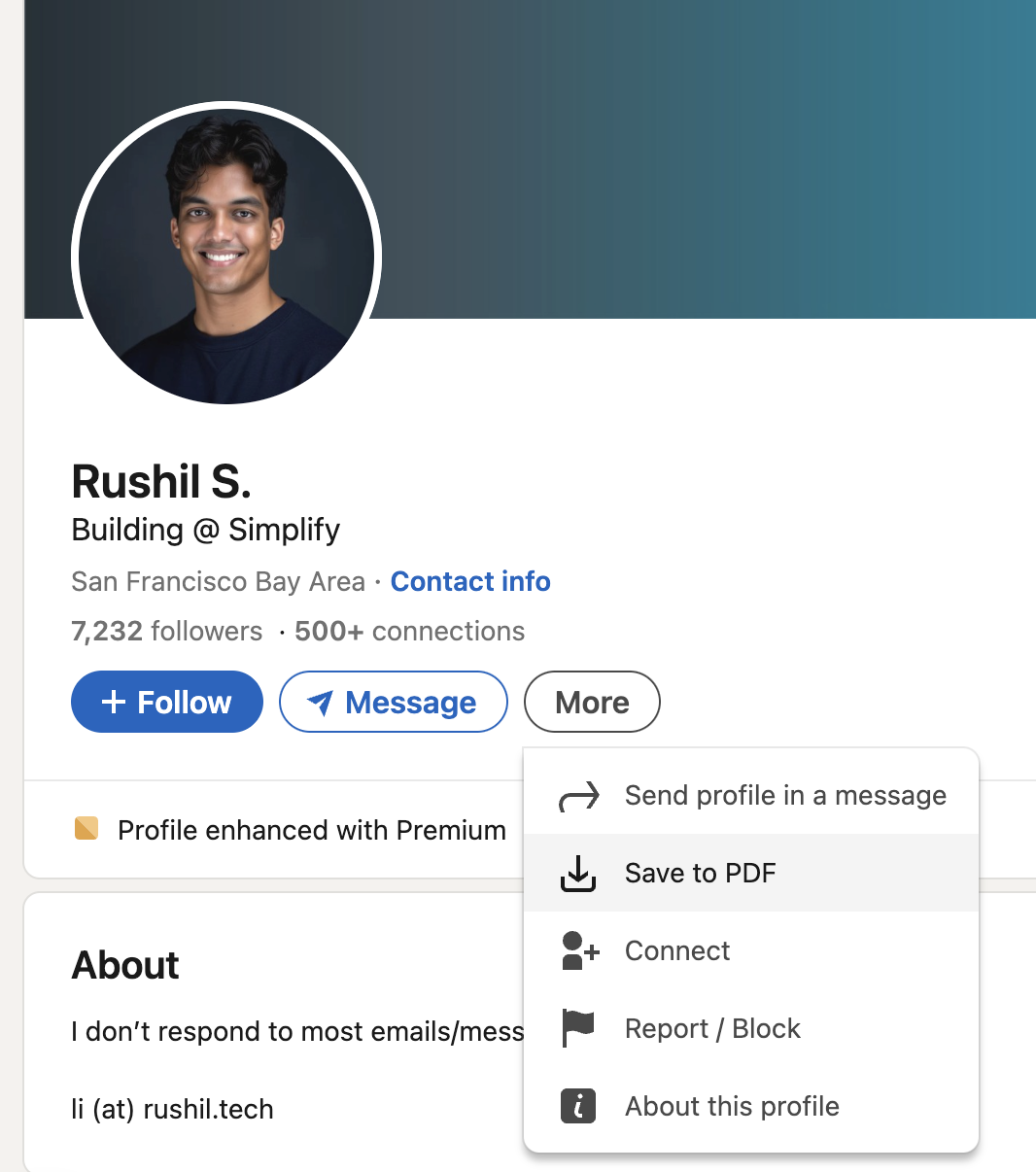Click the gold Premium badge icon
The width and height of the screenshot is (1036, 1172).
(86, 829)
